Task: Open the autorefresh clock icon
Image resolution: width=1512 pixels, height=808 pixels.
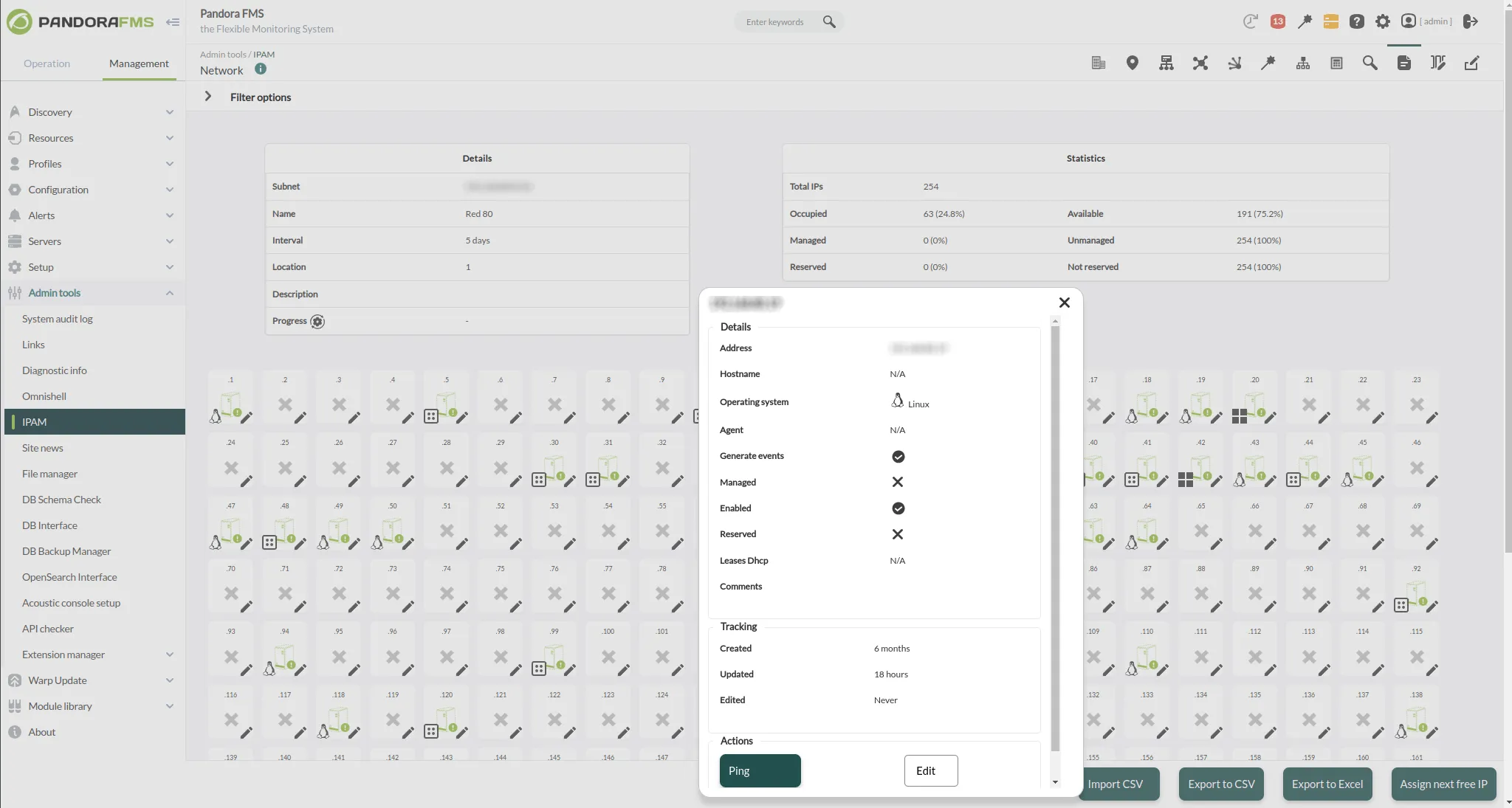Action: (x=1250, y=21)
